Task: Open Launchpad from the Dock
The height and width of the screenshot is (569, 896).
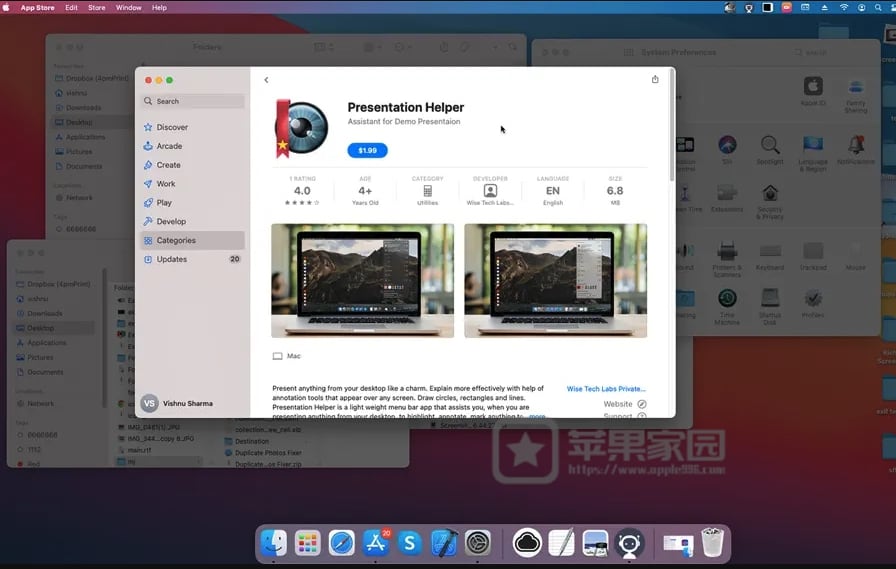Action: coord(307,543)
